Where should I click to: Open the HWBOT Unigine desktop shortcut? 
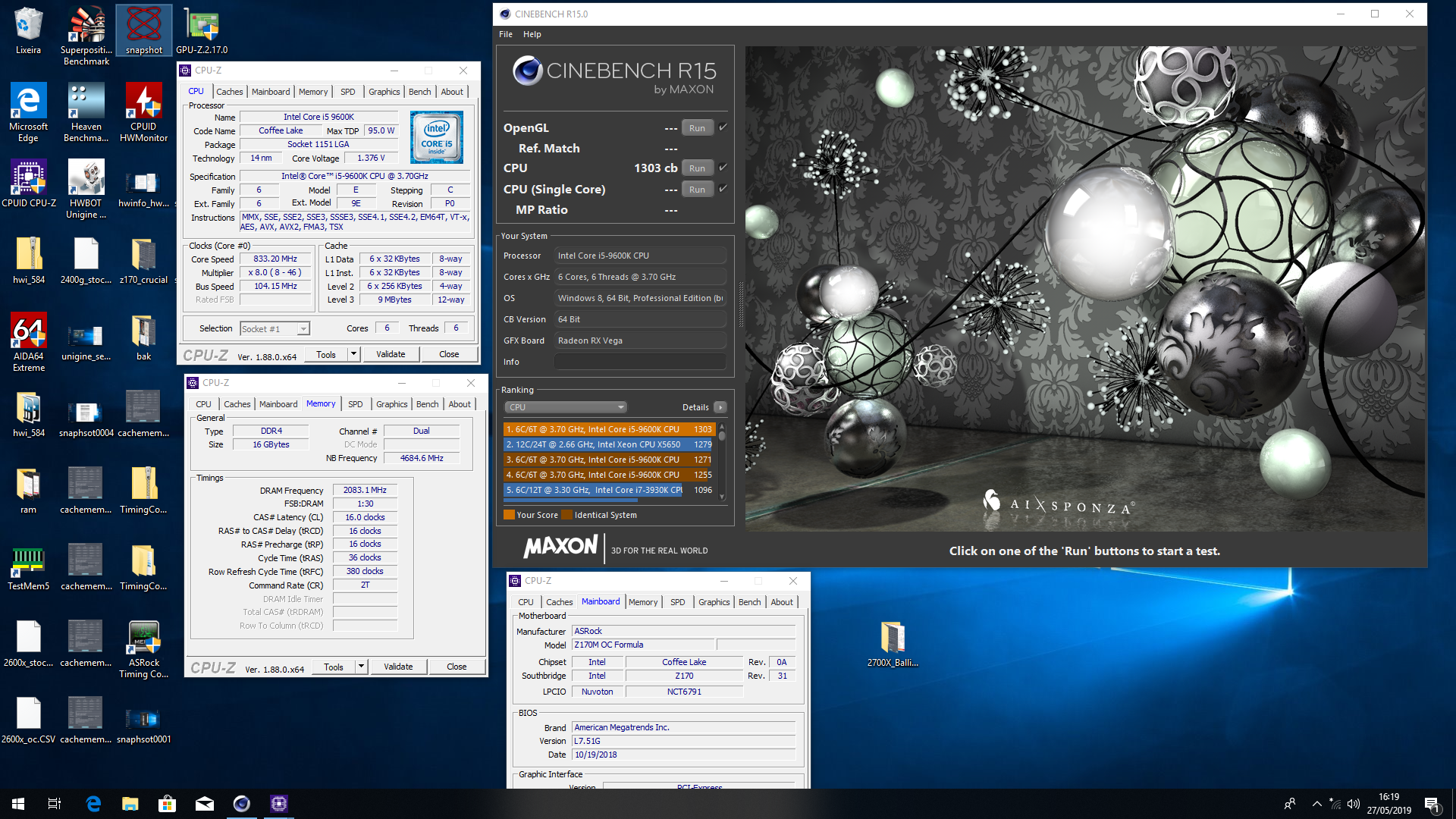pos(86,189)
